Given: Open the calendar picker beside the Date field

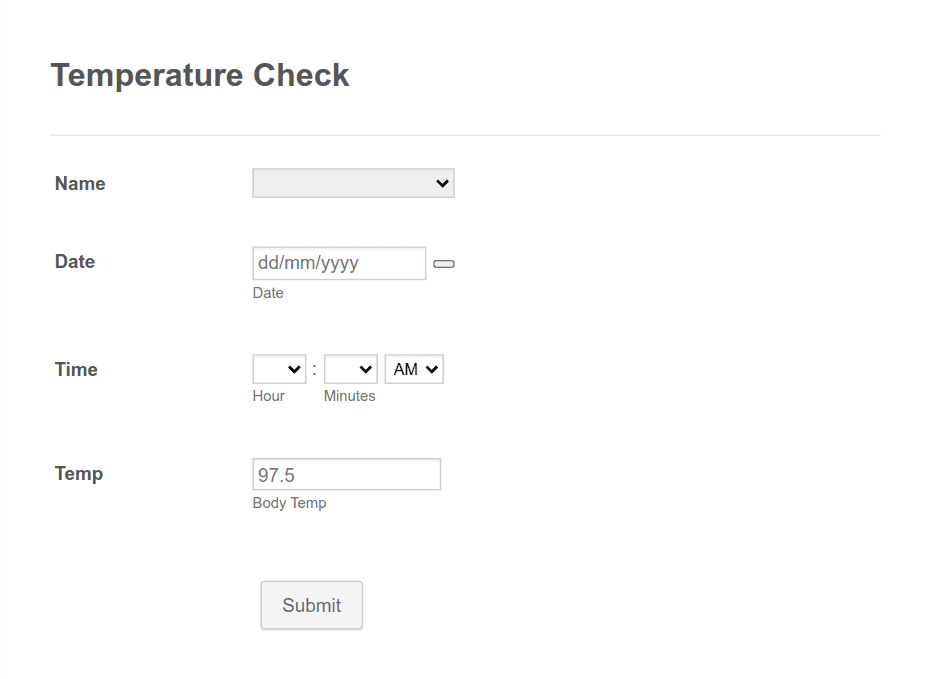Looking at the screenshot, I should pyautogui.click(x=443, y=263).
